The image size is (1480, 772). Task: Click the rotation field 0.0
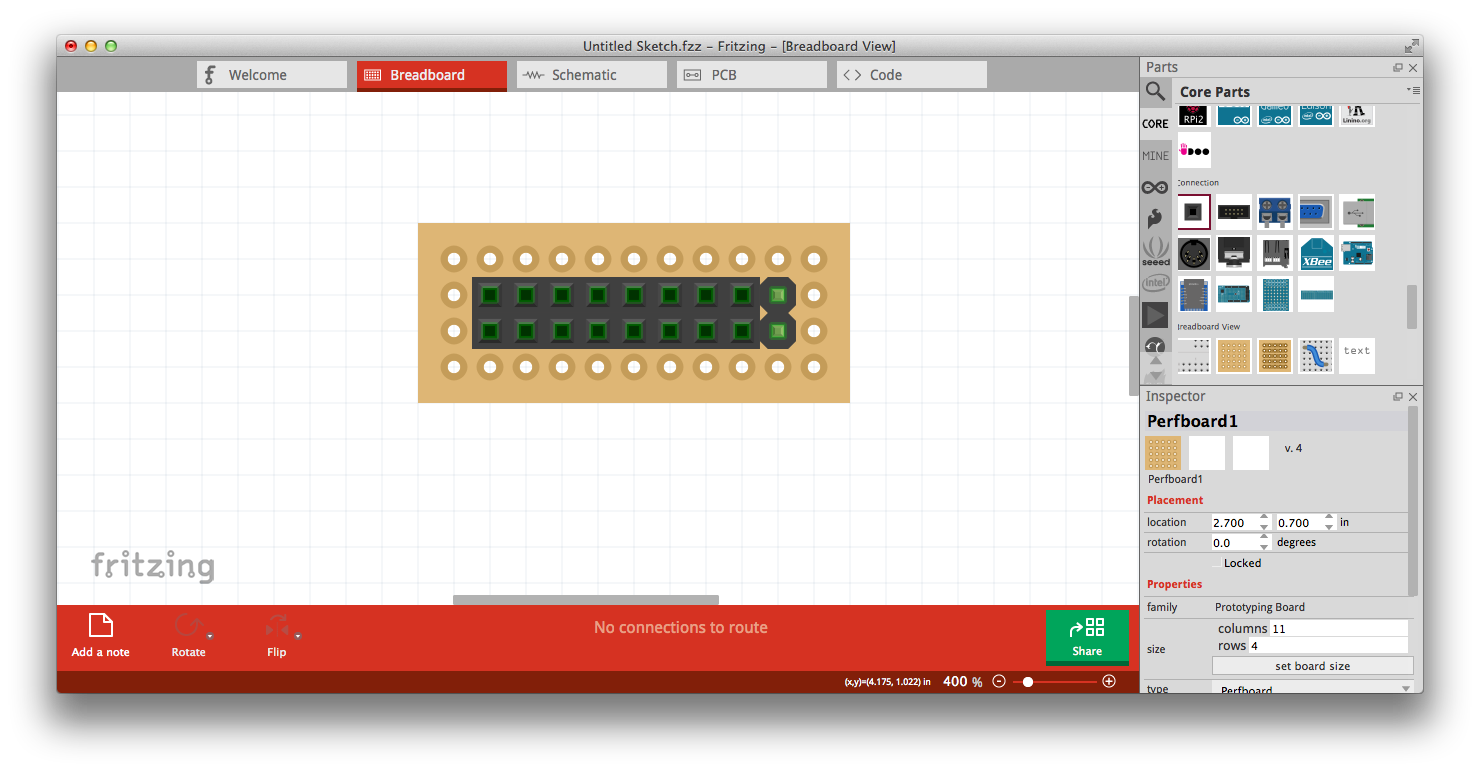tap(1234, 542)
